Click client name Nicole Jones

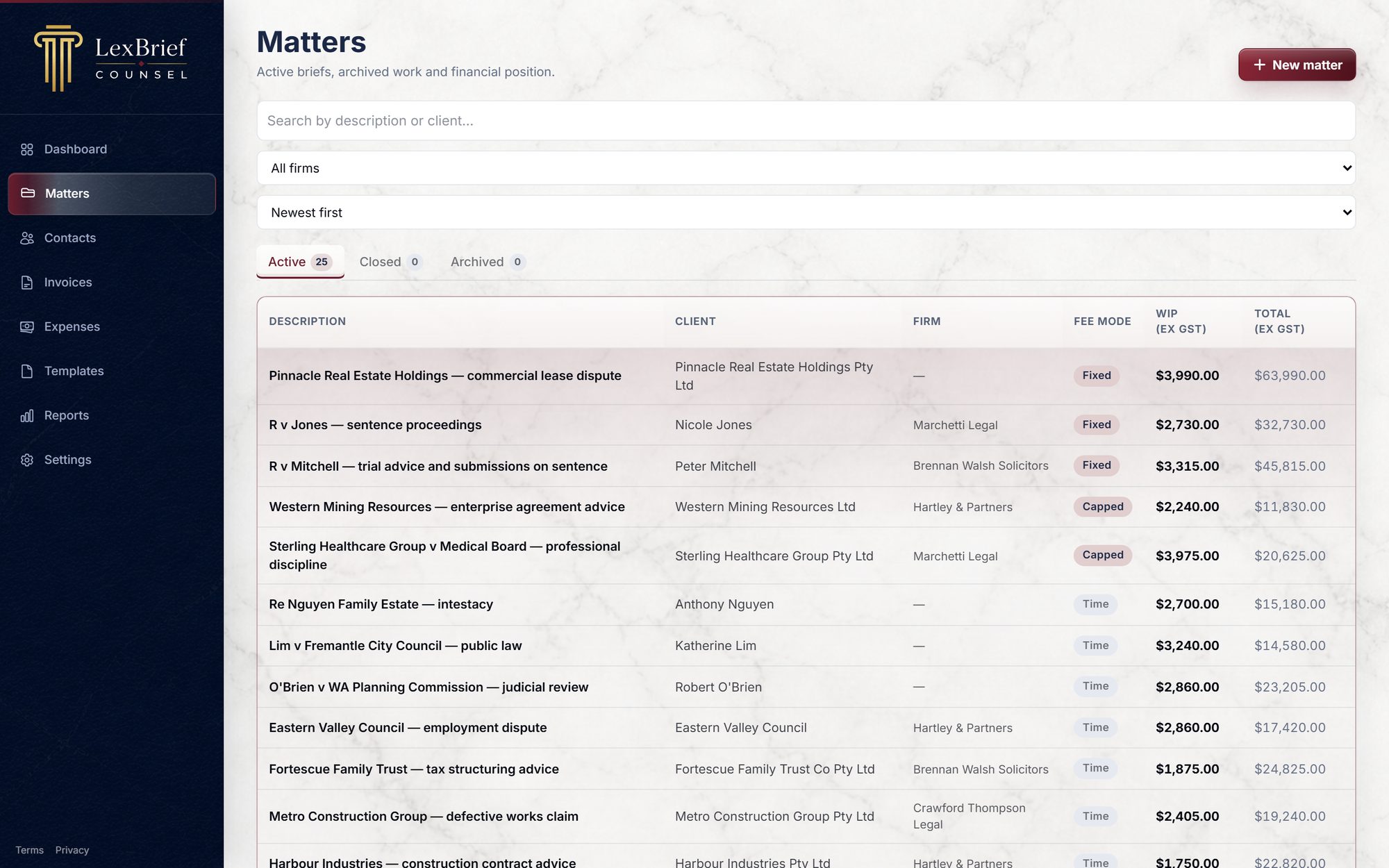click(x=713, y=425)
